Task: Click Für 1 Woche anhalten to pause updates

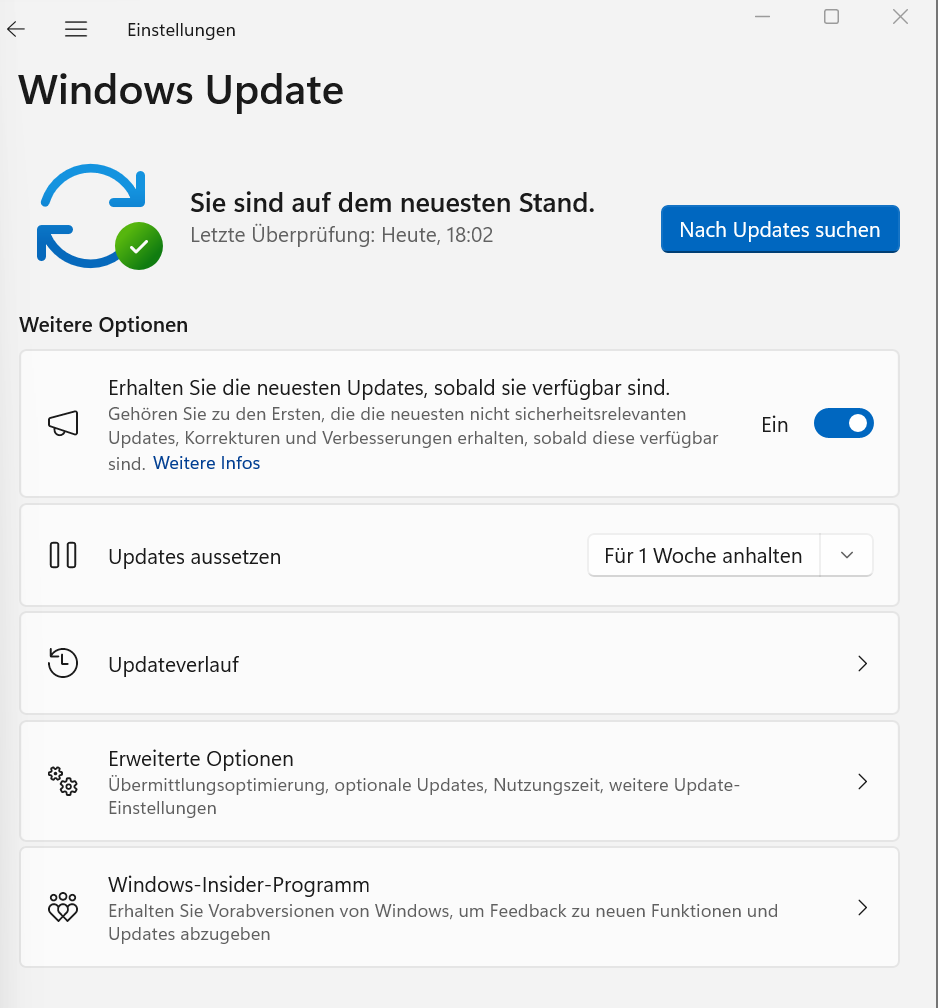Action: tap(703, 555)
